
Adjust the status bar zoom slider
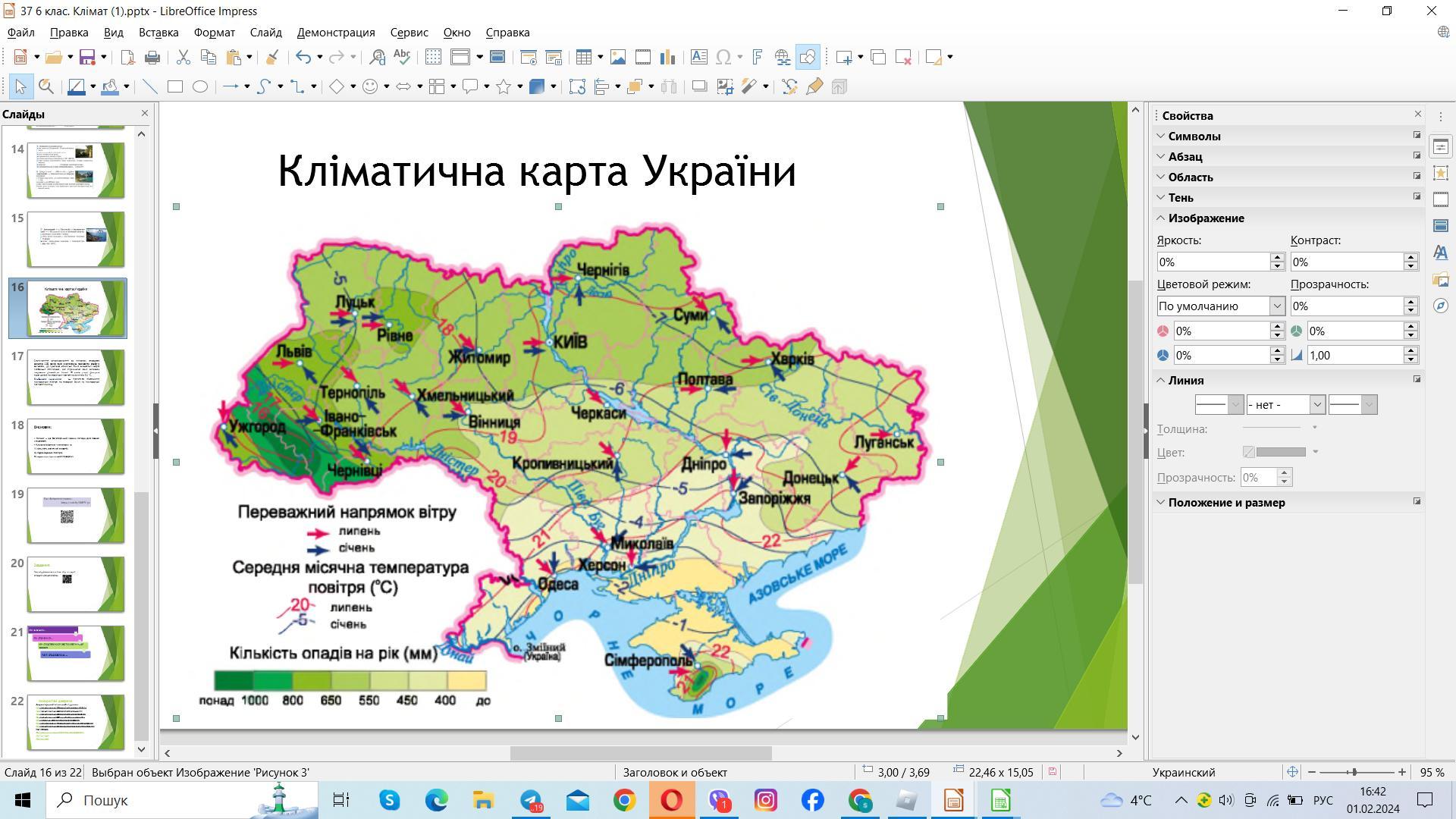tap(1354, 772)
